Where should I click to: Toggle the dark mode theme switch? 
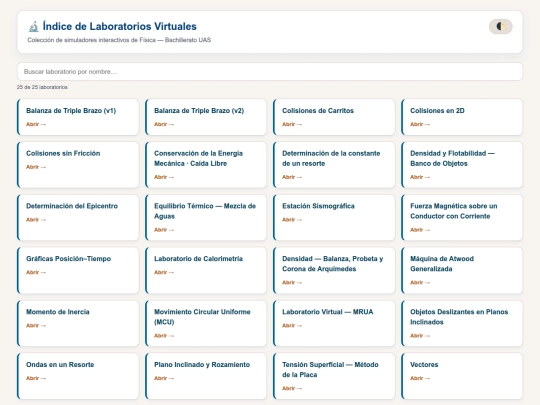coord(500,27)
